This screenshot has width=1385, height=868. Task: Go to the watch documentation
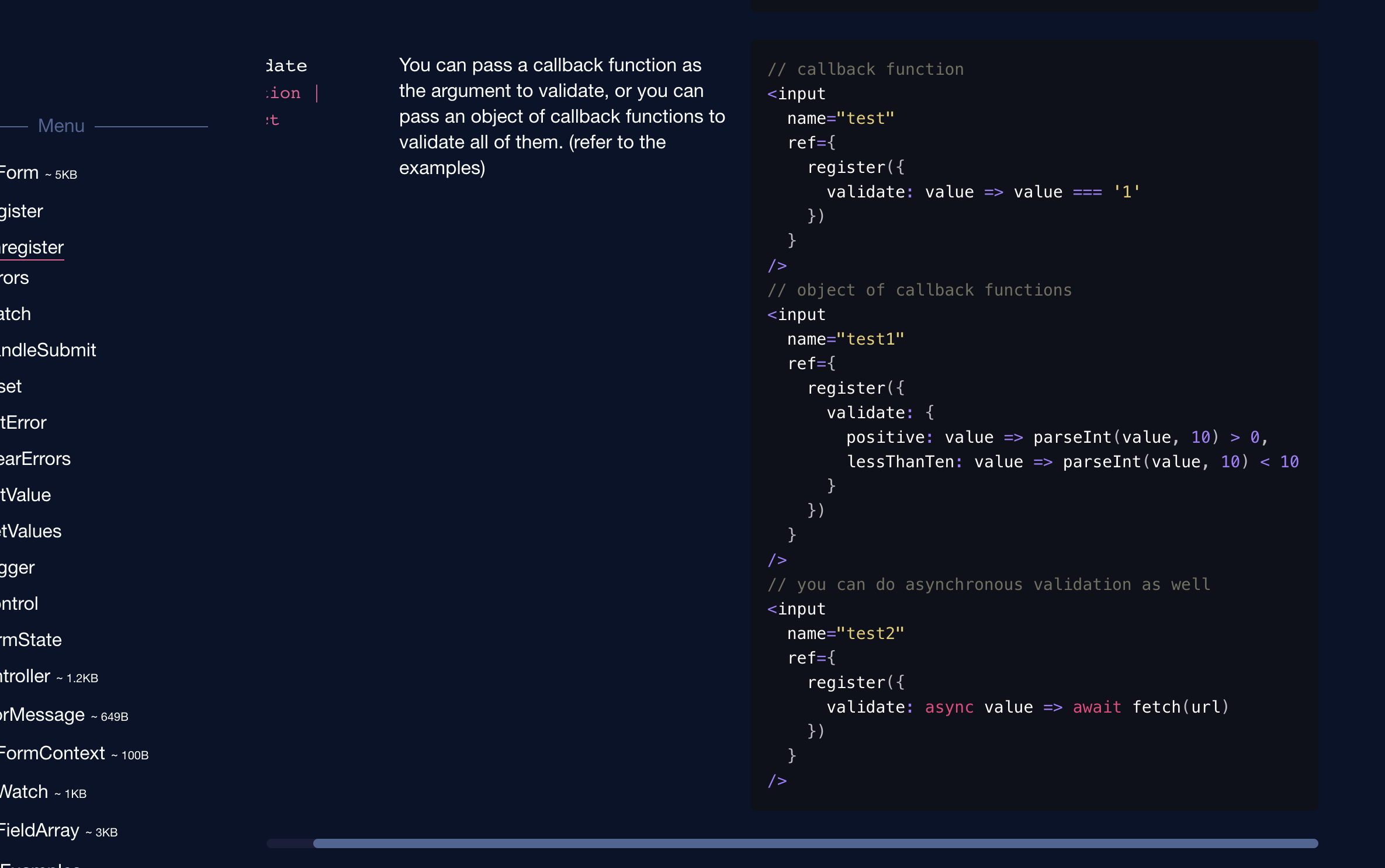(x=16, y=314)
